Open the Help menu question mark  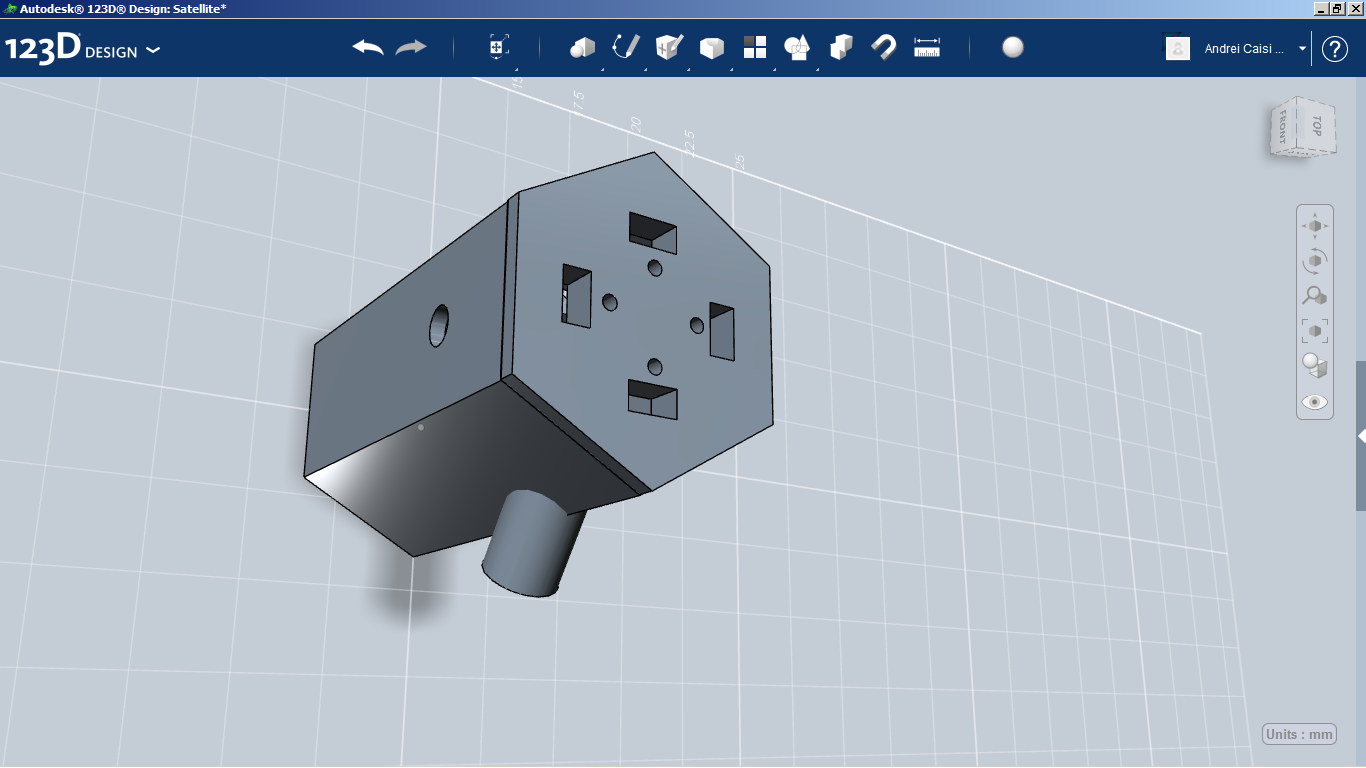coord(1335,48)
